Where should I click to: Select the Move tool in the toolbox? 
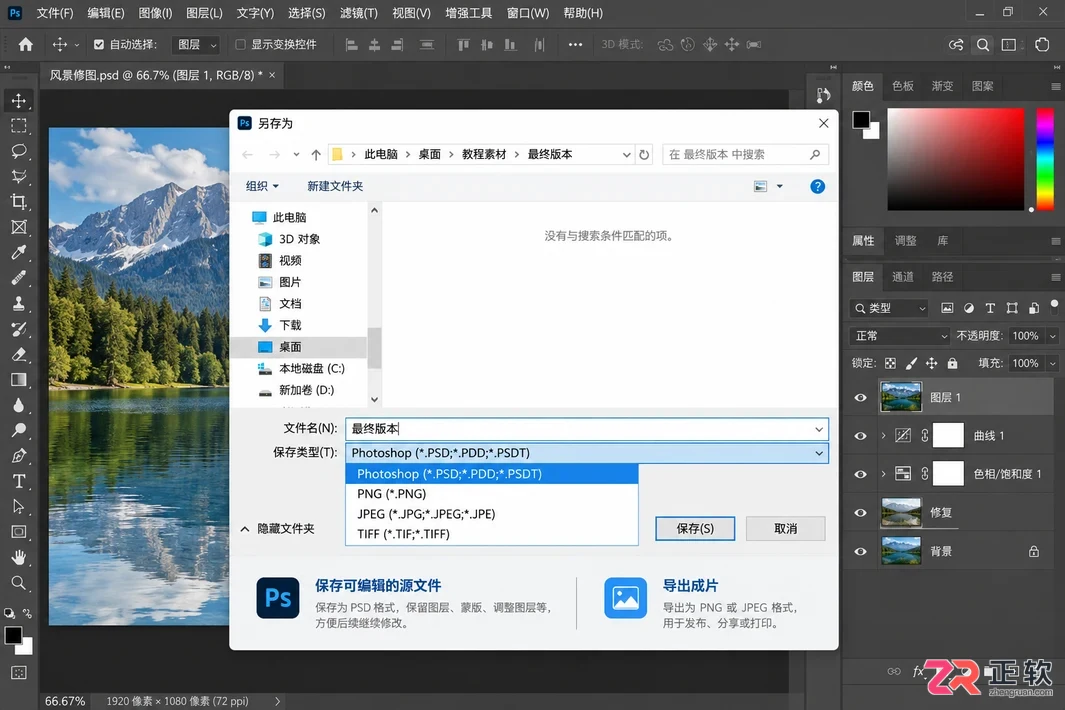coord(18,101)
